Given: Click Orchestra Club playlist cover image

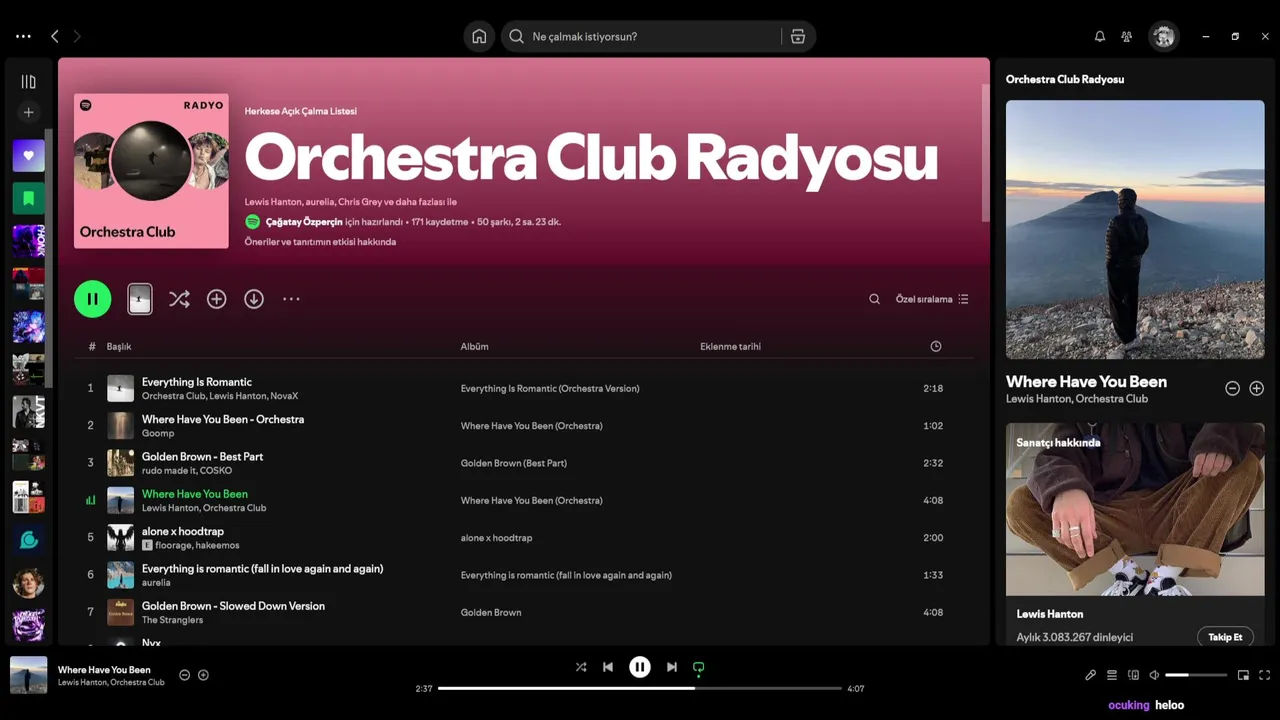Looking at the screenshot, I should (x=151, y=171).
